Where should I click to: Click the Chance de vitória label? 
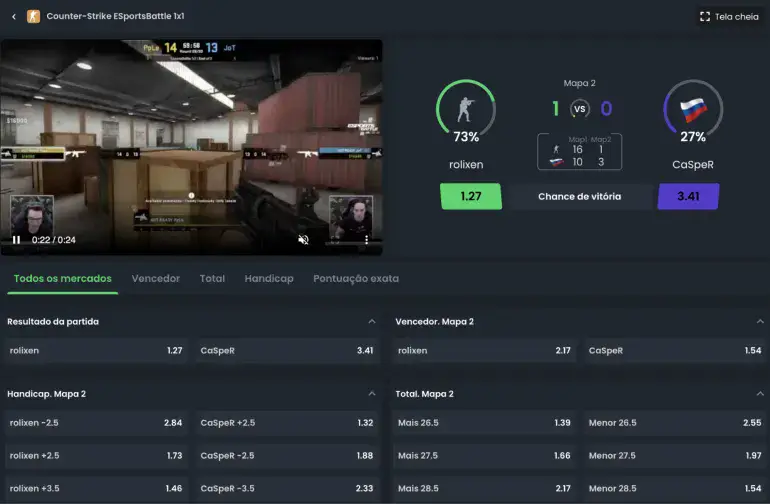(579, 196)
